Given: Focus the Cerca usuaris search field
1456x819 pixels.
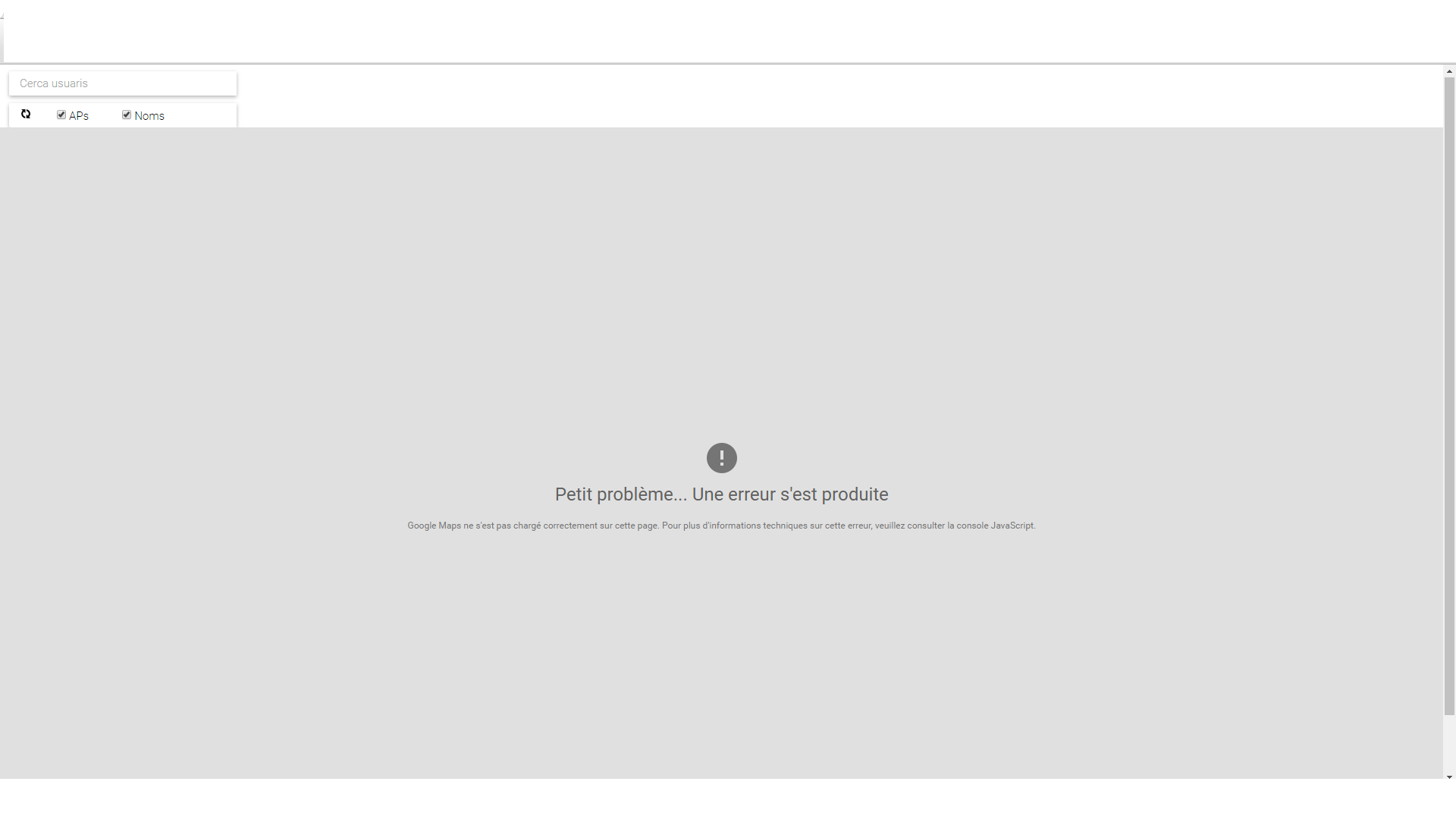Looking at the screenshot, I should coord(123,83).
